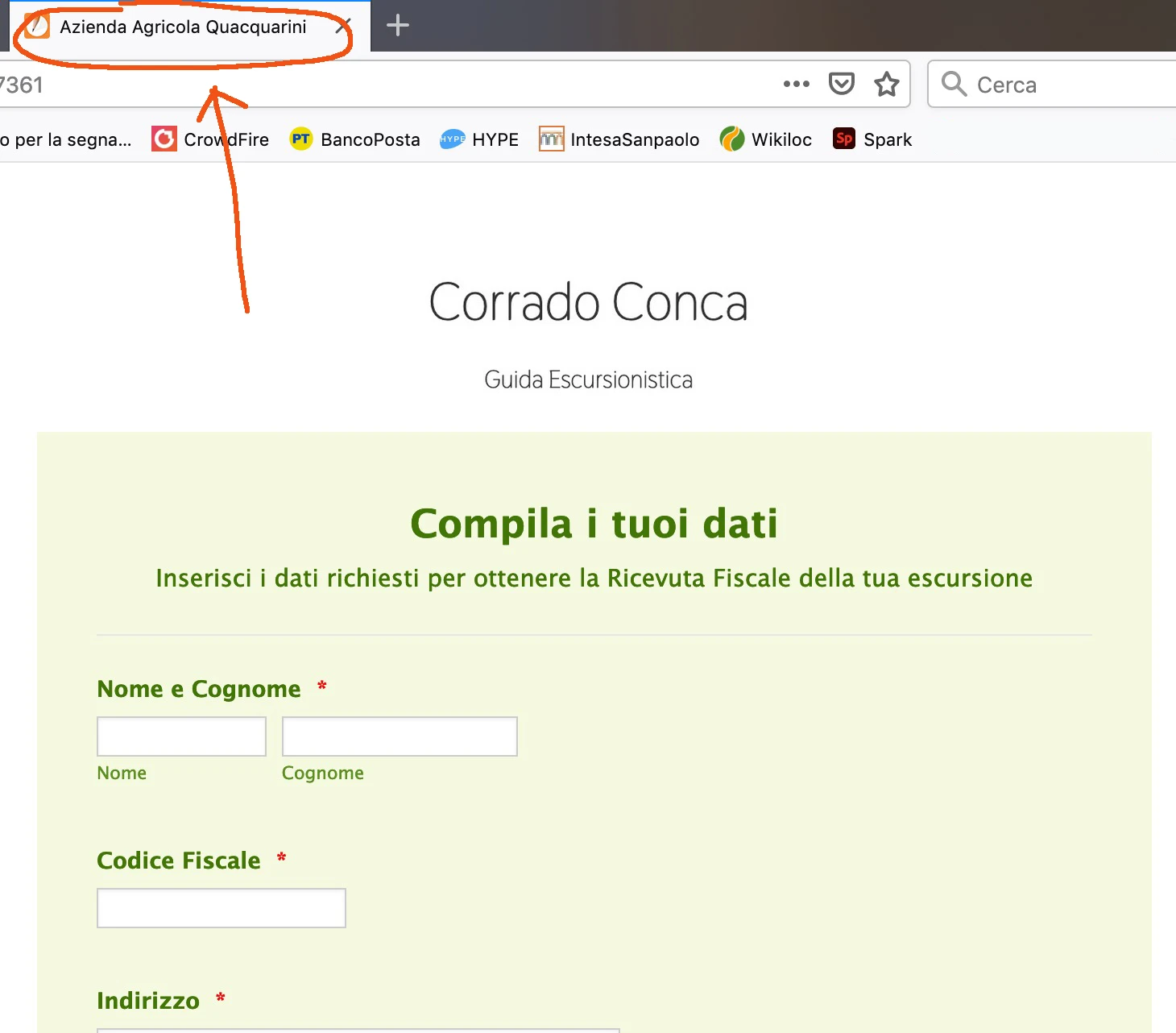Click the Compila i tuoi dati heading
The image size is (1176, 1033).
594,523
